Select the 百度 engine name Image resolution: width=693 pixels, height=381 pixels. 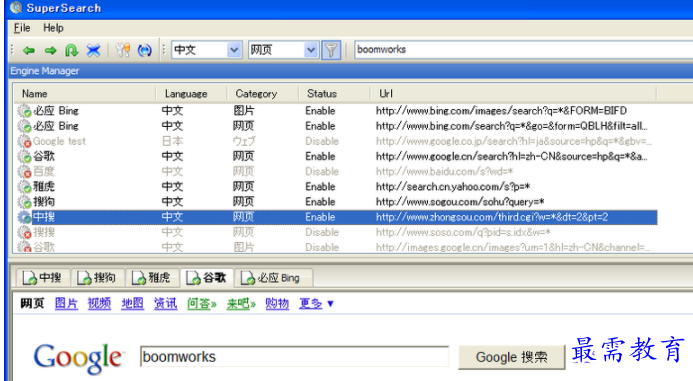coord(44,171)
